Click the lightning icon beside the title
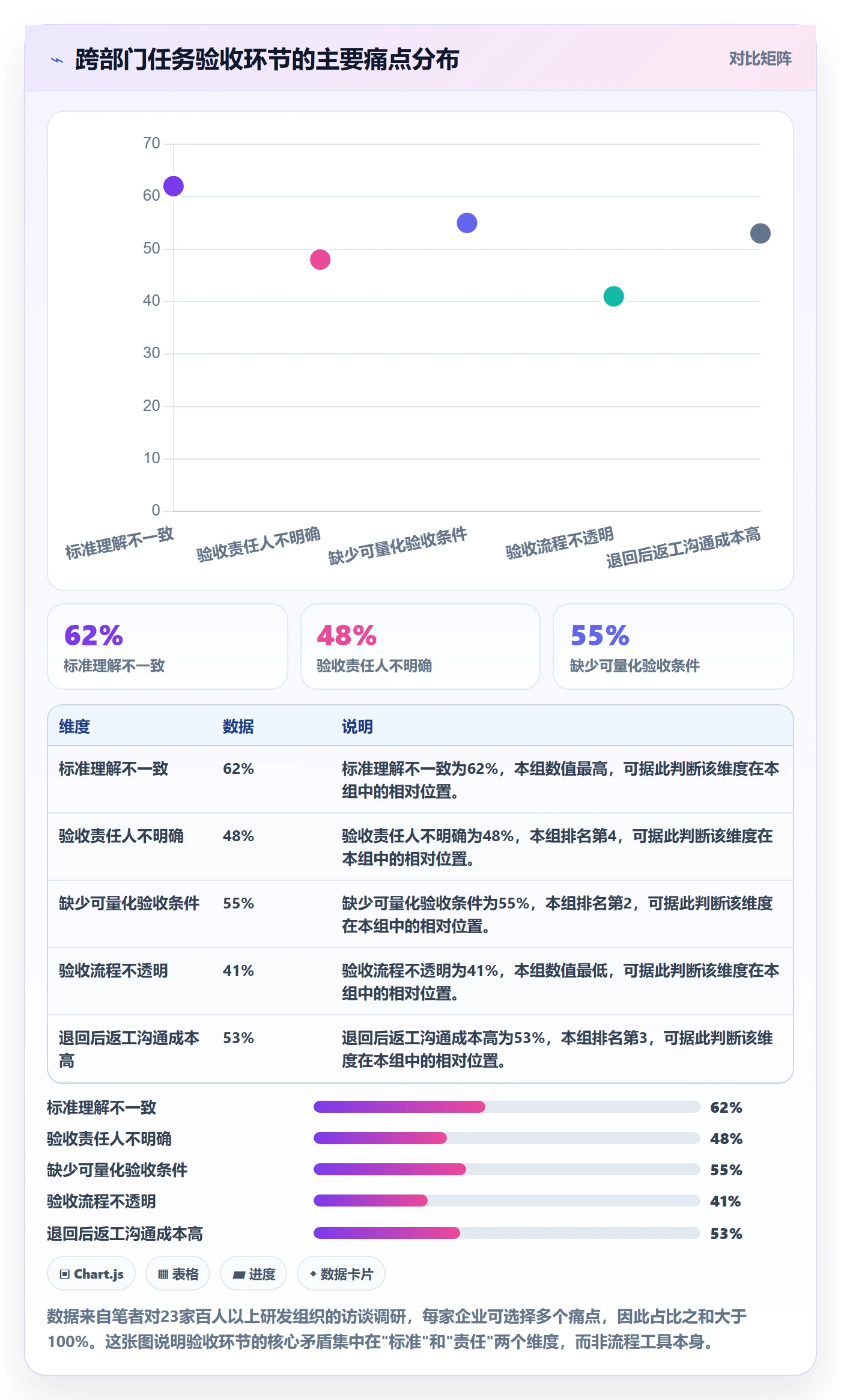The height and width of the screenshot is (1400, 841). pos(57,59)
